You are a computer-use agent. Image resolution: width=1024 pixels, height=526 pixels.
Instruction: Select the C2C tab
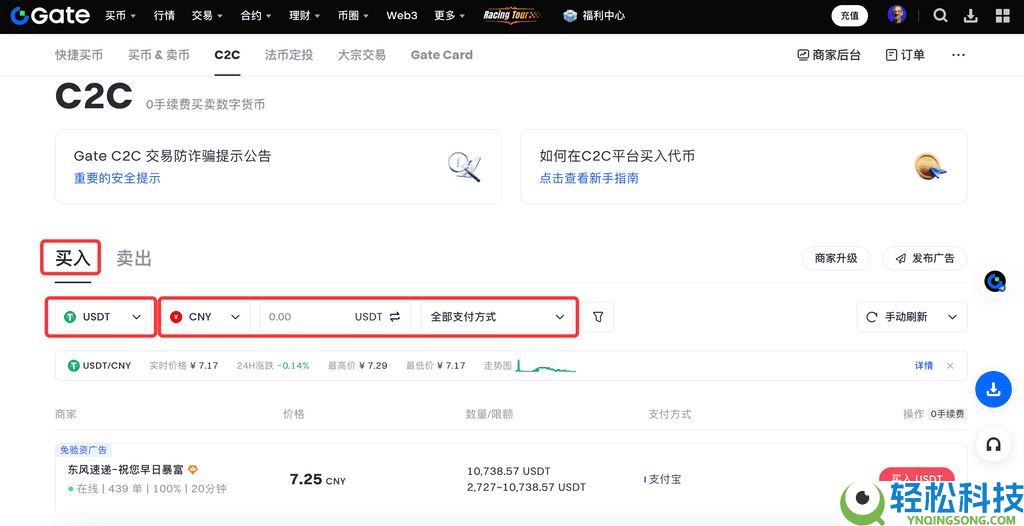pyautogui.click(x=227, y=55)
